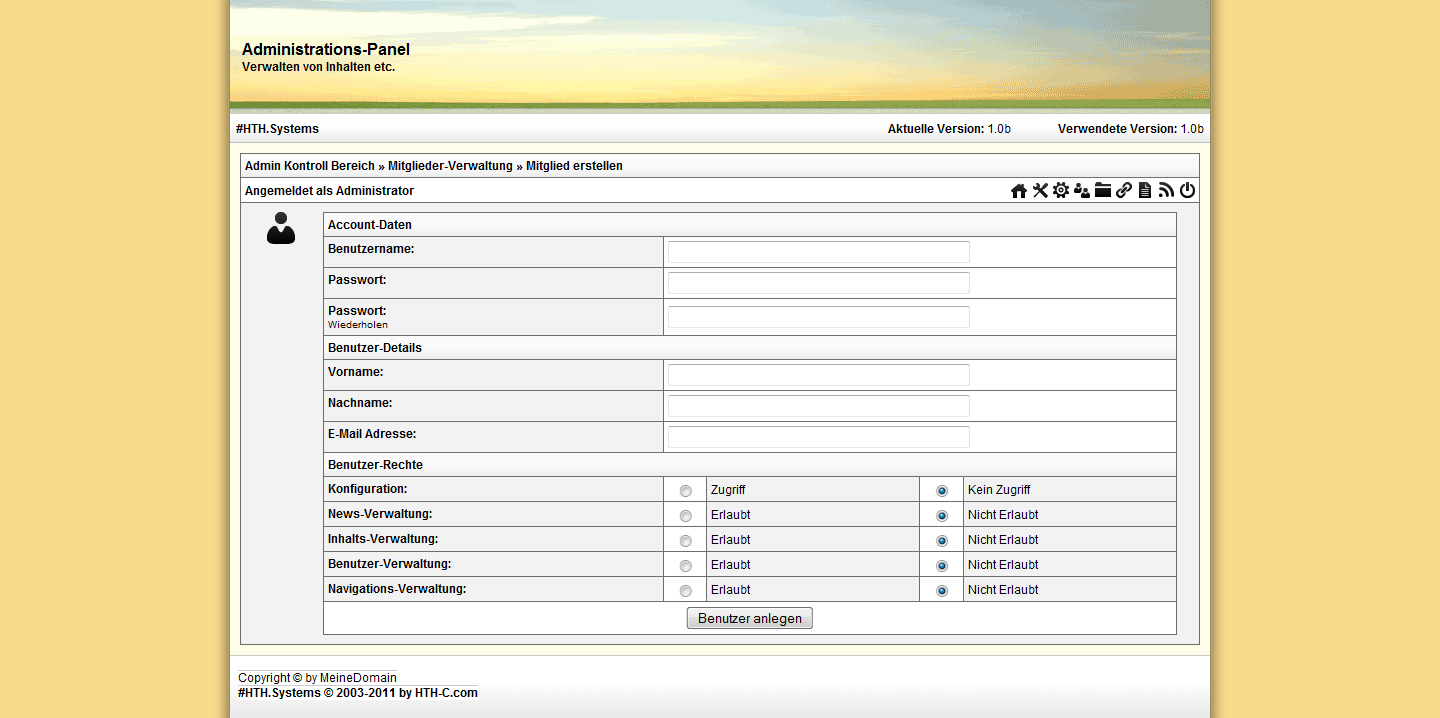Image resolution: width=1440 pixels, height=718 pixels.
Task: Click the Administrations-Panel heading
Action: [326, 49]
